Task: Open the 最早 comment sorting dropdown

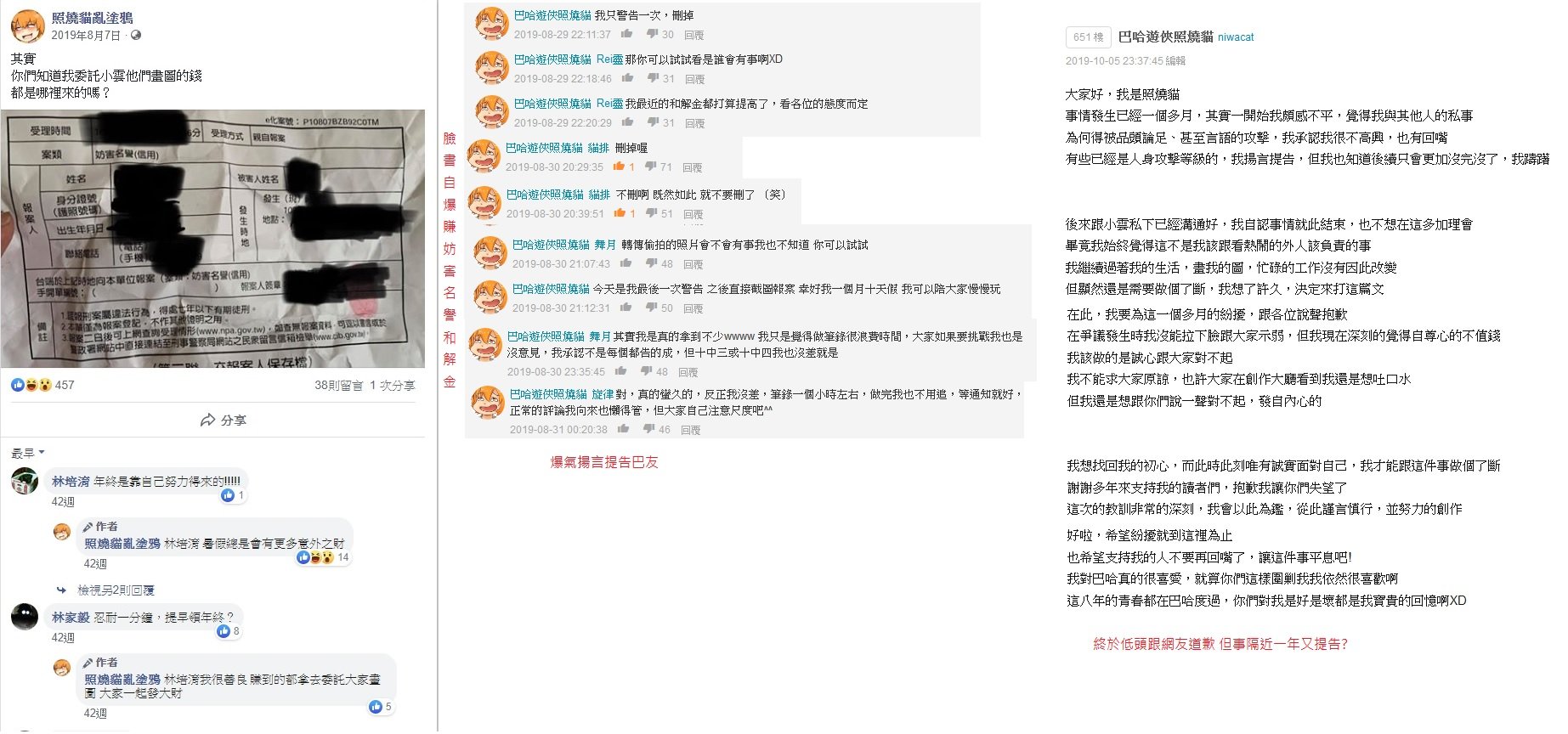Action: click(27, 453)
